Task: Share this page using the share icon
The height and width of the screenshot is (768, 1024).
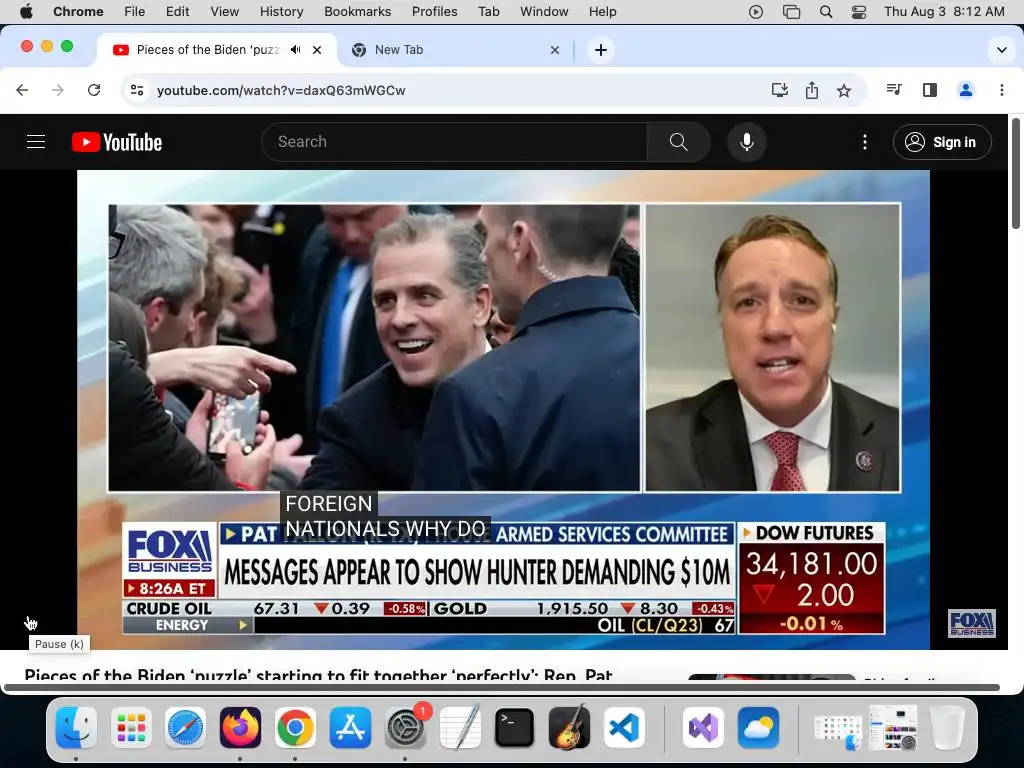Action: (812, 90)
